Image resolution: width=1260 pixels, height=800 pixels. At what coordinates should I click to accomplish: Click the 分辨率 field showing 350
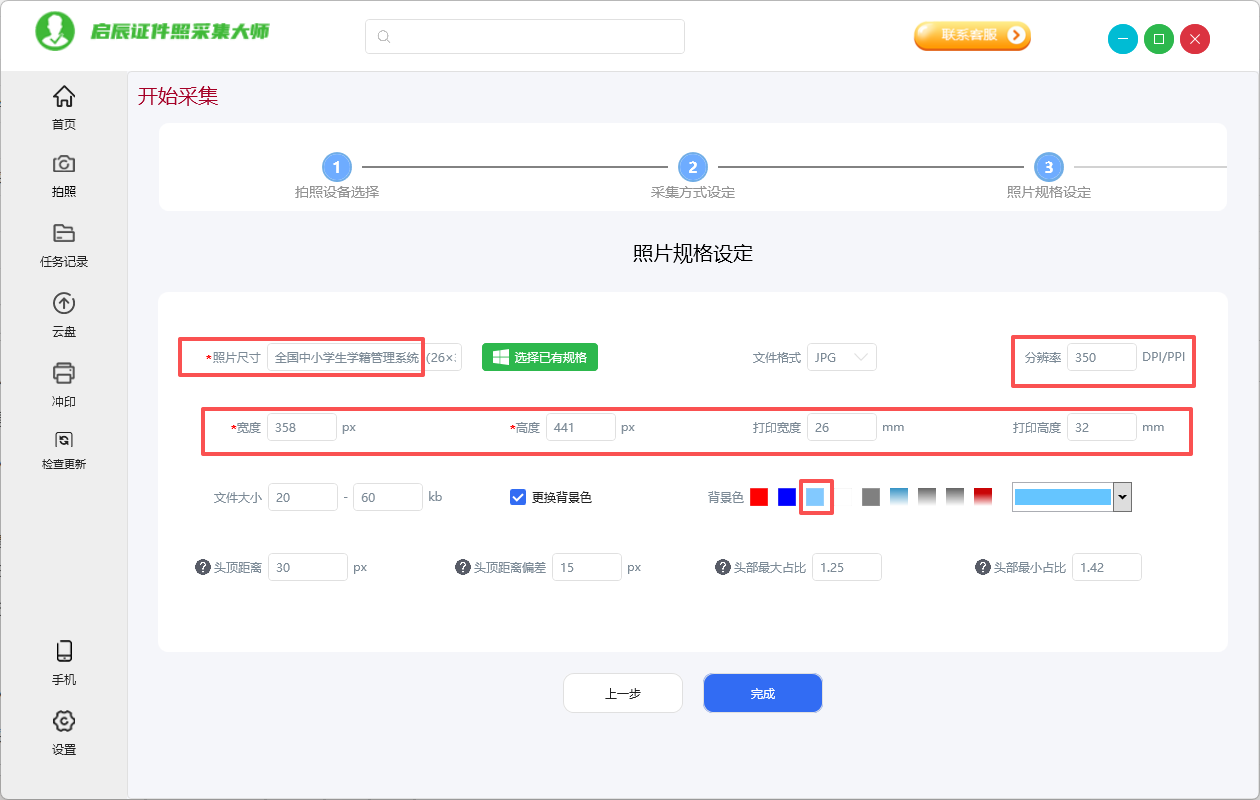tap(1102, 357)
